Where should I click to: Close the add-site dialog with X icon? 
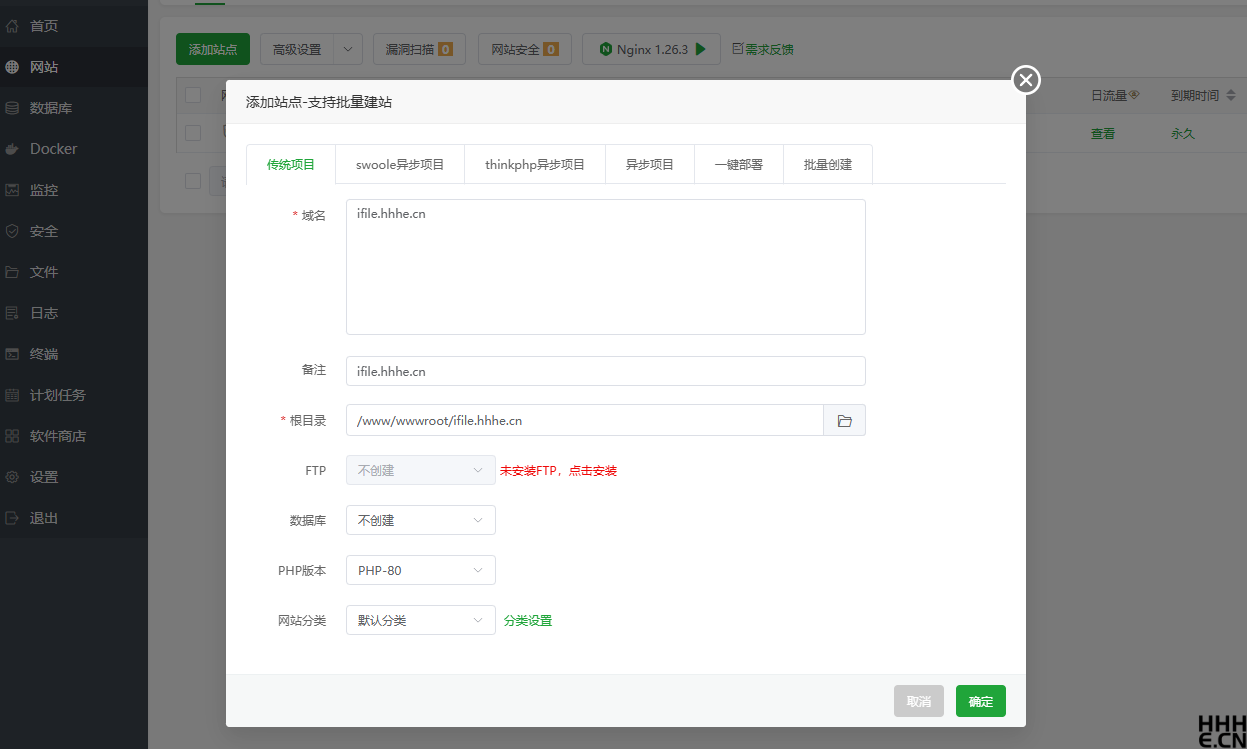click(1026, 80)
